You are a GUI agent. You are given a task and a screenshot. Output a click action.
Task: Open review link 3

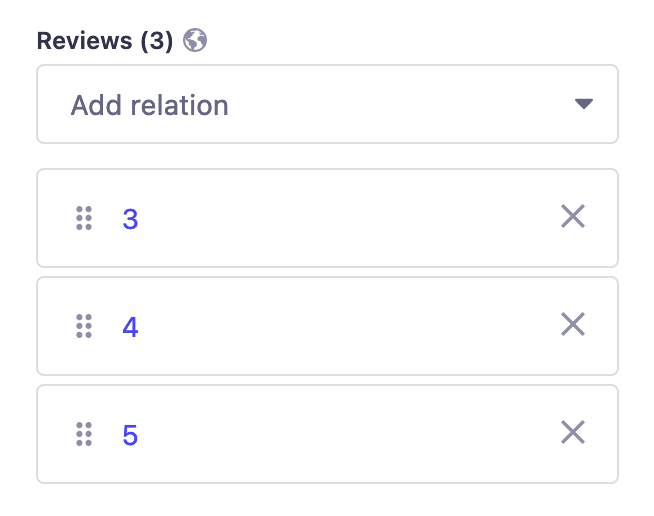130,219
